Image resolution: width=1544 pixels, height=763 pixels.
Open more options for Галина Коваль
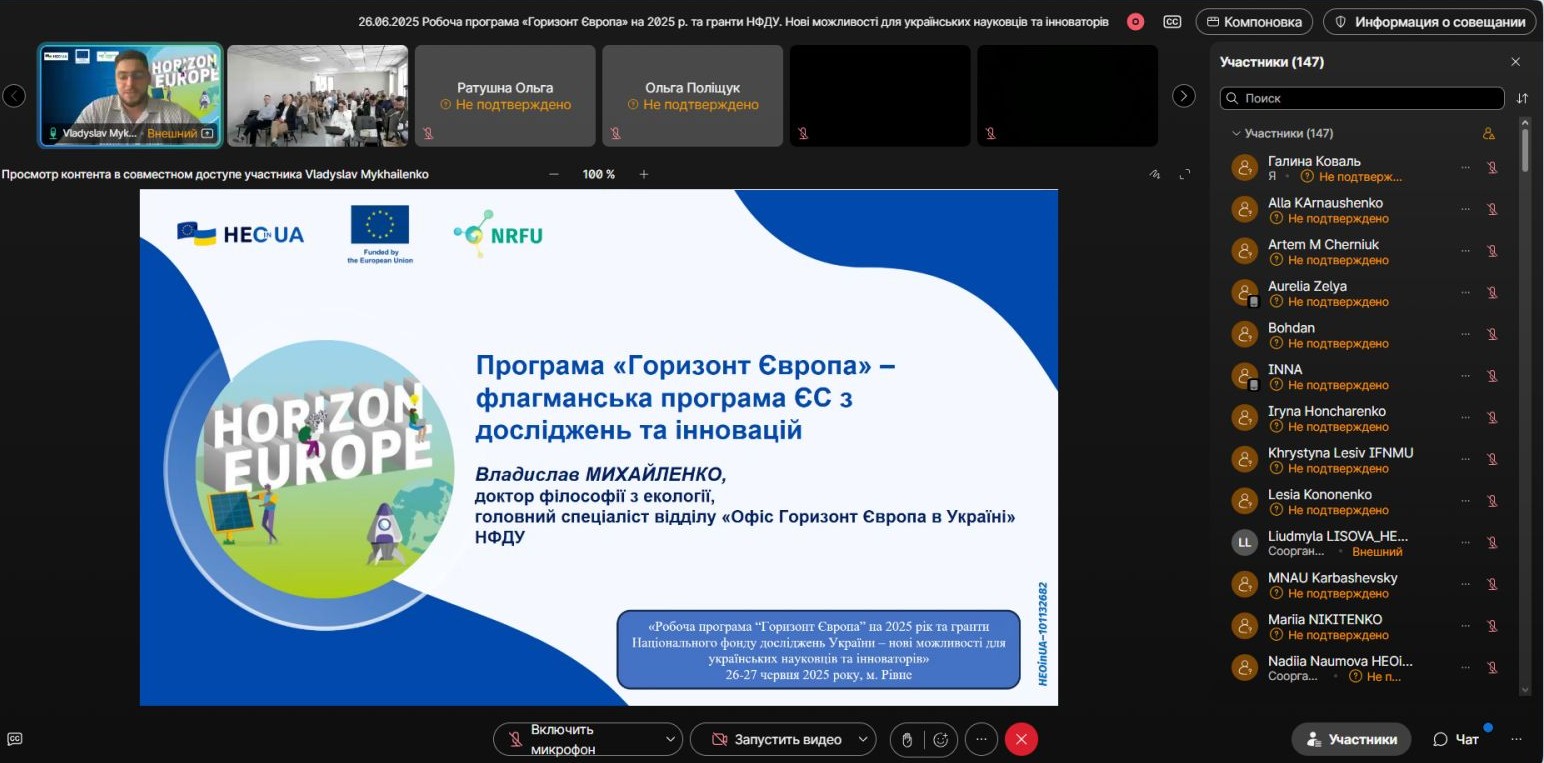point(1466,168)
